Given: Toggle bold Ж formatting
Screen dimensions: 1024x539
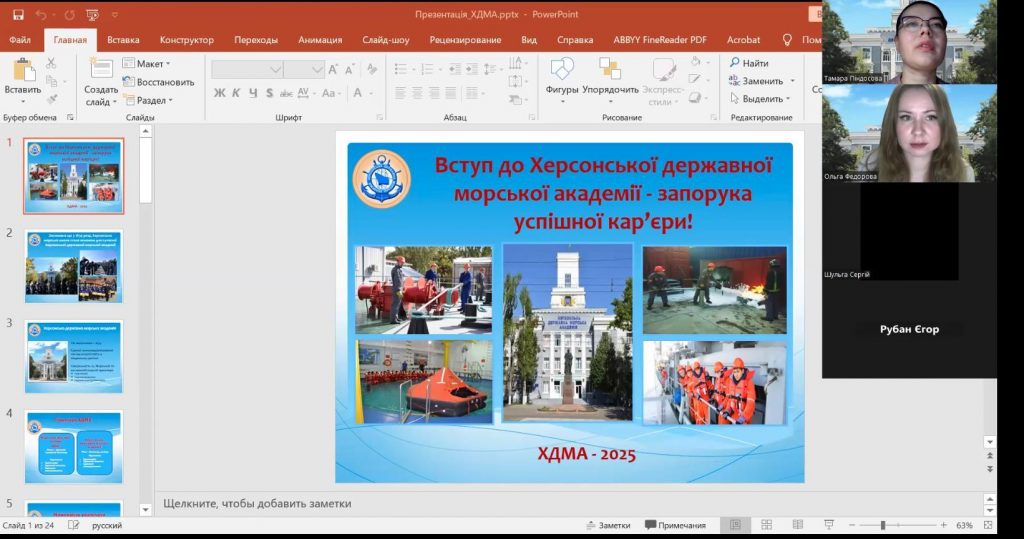Looking at the screenshot, I should click(x=219, y=93).
